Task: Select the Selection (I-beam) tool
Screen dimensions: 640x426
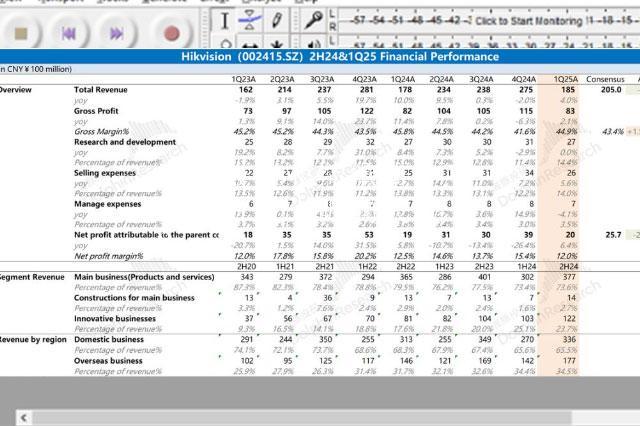Action: [x=224, y=20]
